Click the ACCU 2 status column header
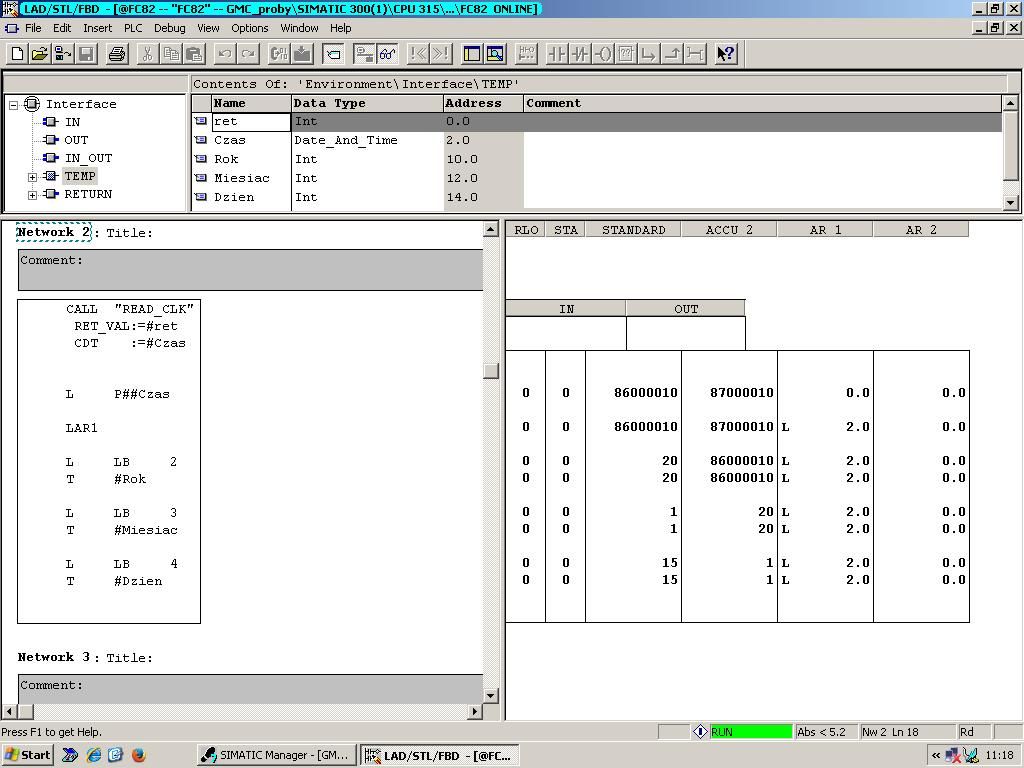This screenshot has width=1024, height=768. (729, 230)
